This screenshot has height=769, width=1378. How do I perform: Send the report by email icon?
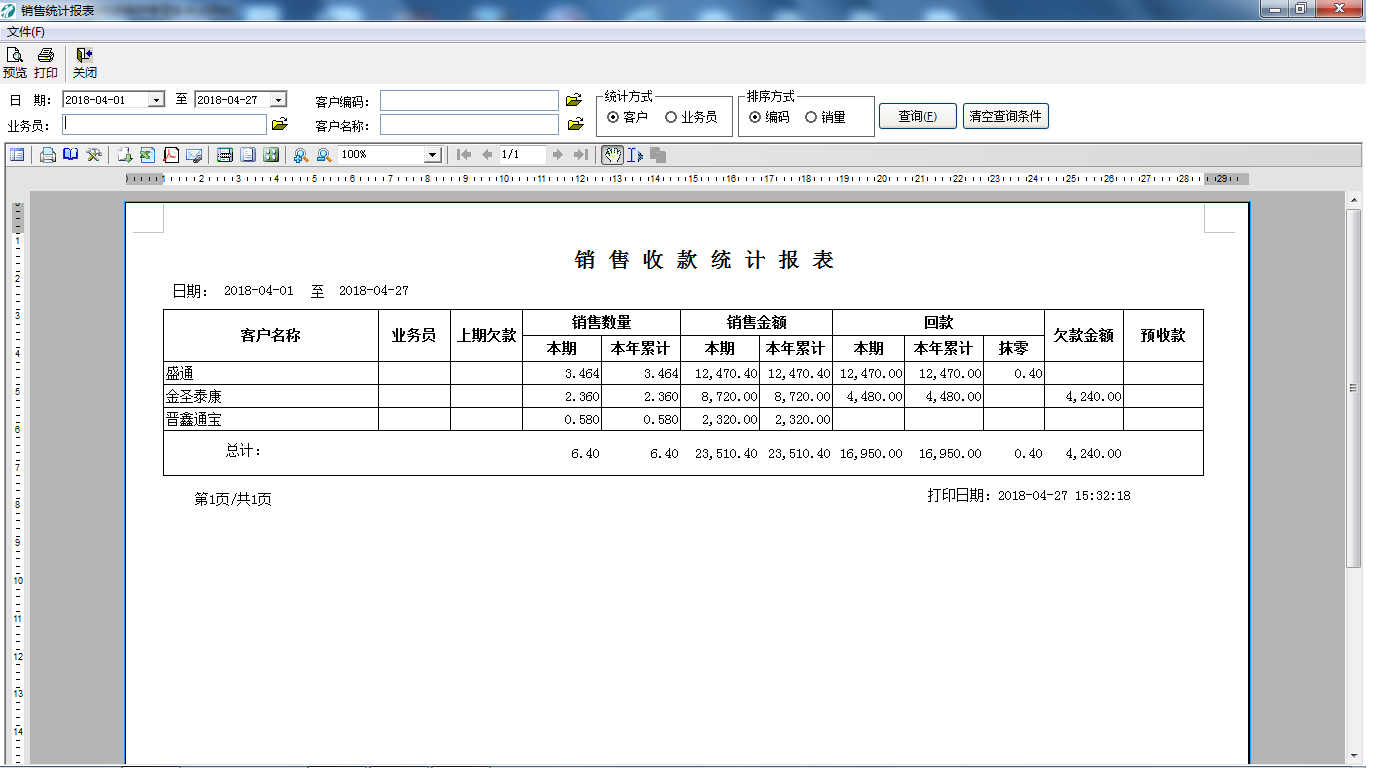(195, 155)
